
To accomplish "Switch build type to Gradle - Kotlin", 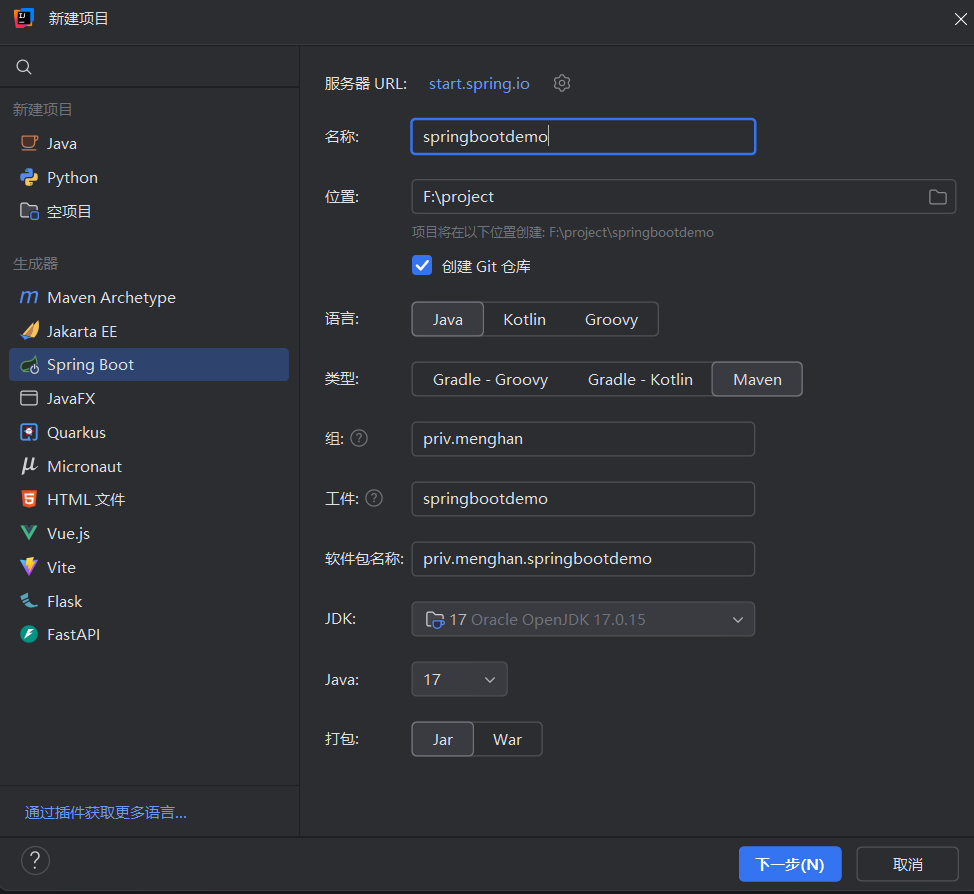I will coord(640,379).
